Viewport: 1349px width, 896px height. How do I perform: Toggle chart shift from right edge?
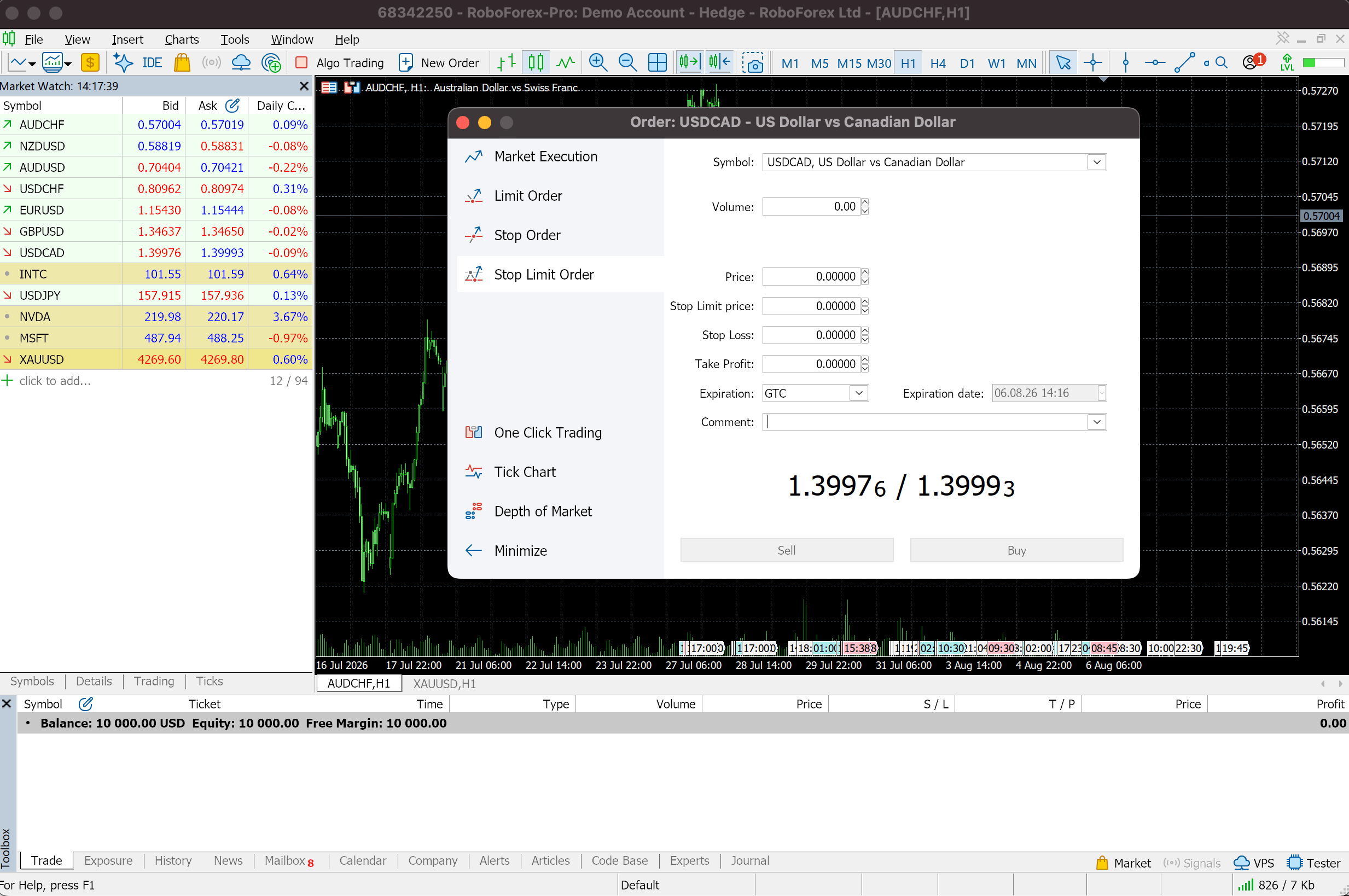719,62
